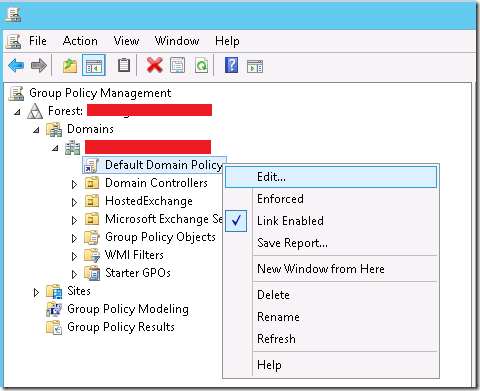This screenshot has width=480, height=391.
Task: Click the Starter GPOs folder icon
Action: (92, 273)
